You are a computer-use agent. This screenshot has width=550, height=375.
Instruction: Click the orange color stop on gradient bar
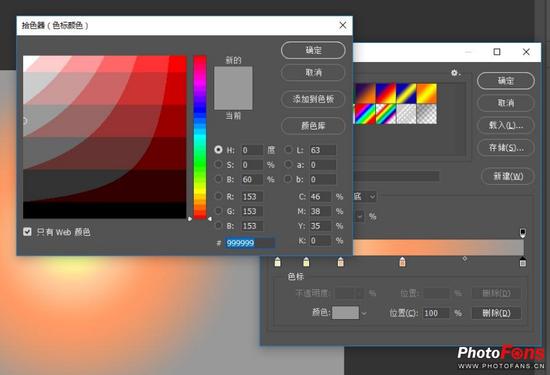402,262
